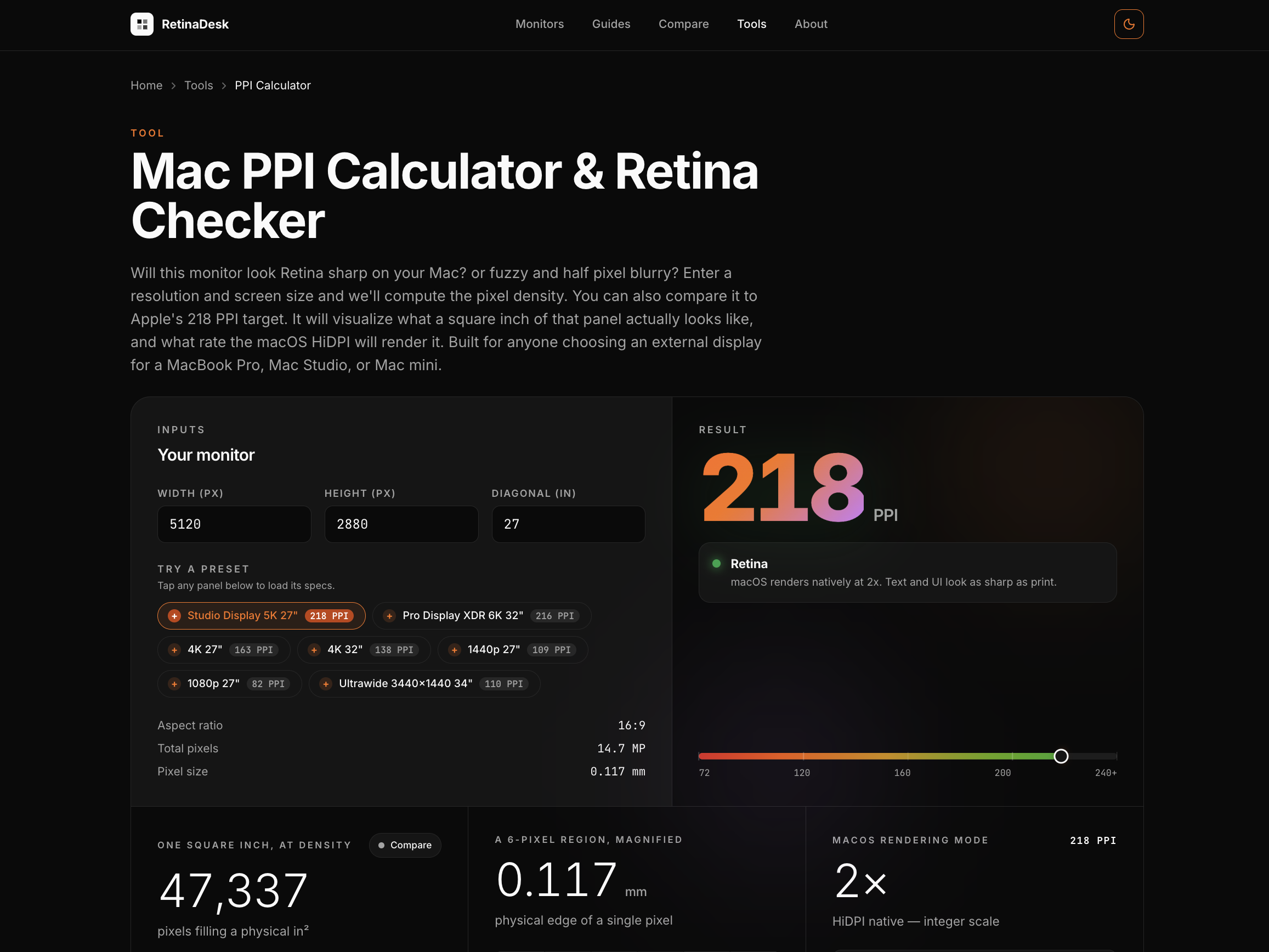Click the 218 PPI label in rendering card
This screenshot has height=952, width=1269.
point(1093,840)
